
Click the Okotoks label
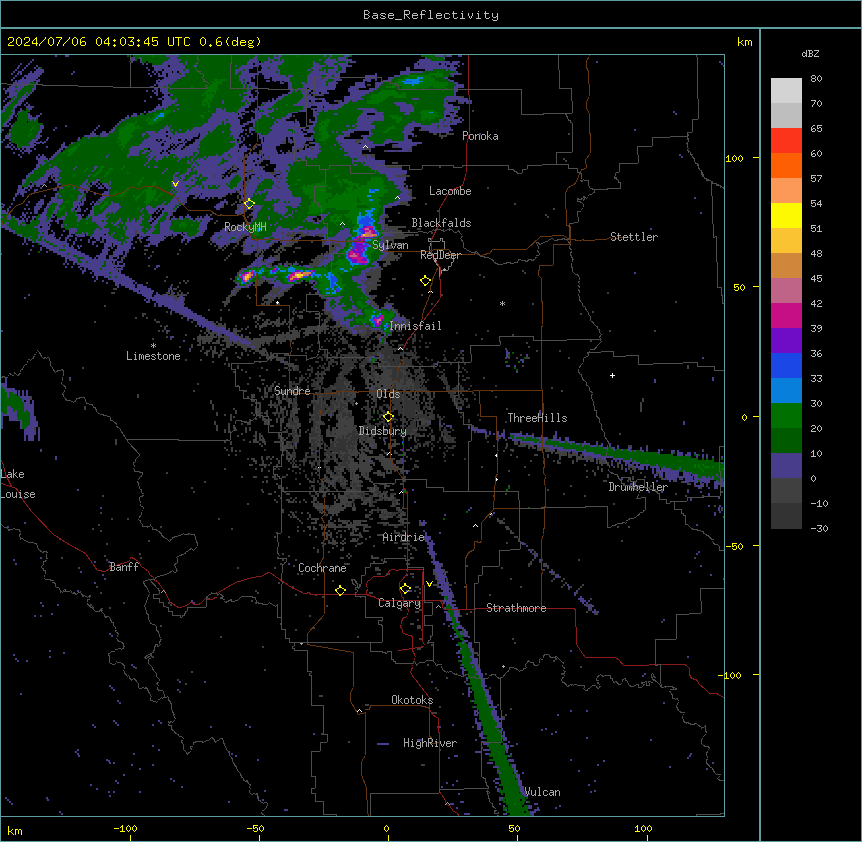[x=412, y=700]
